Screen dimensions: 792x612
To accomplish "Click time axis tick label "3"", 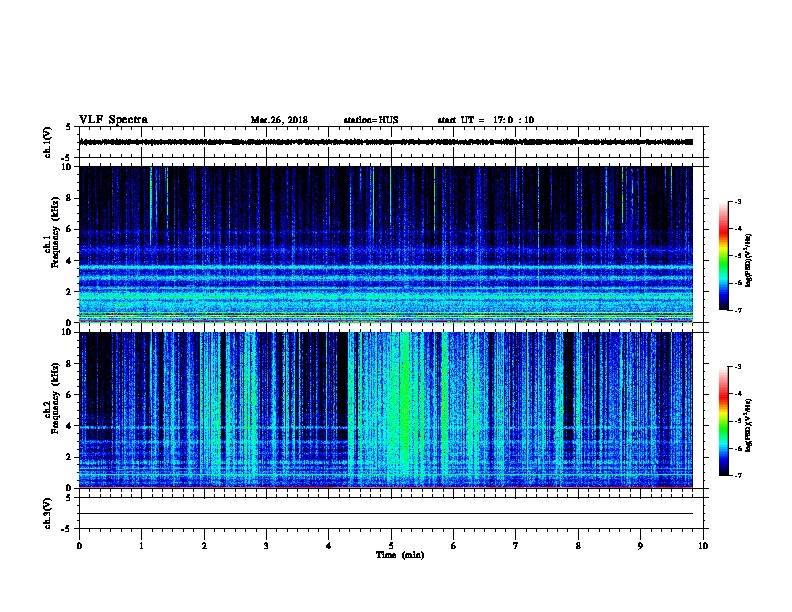I will (266, 545).
